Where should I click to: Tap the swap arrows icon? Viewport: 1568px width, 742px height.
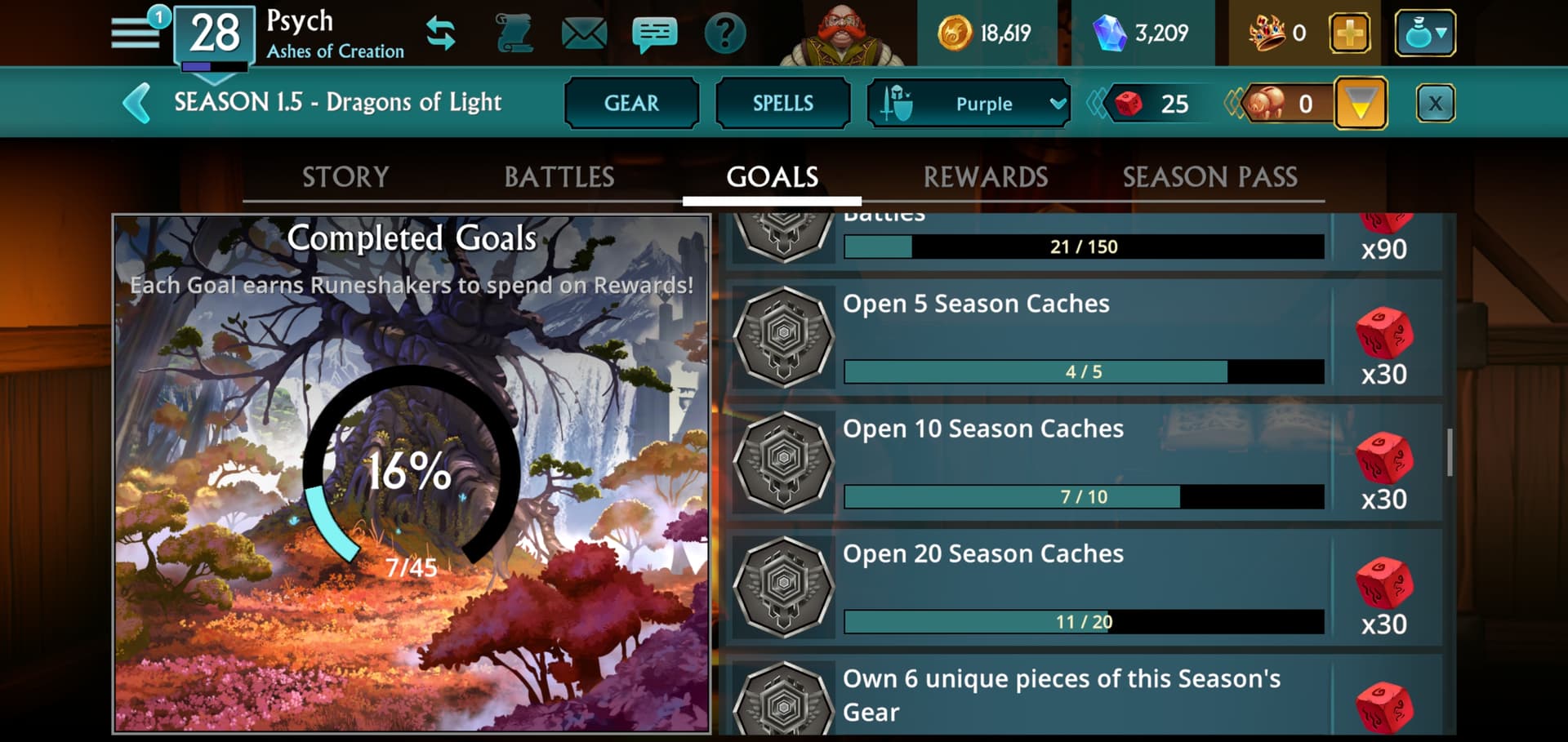coord(441,33)
